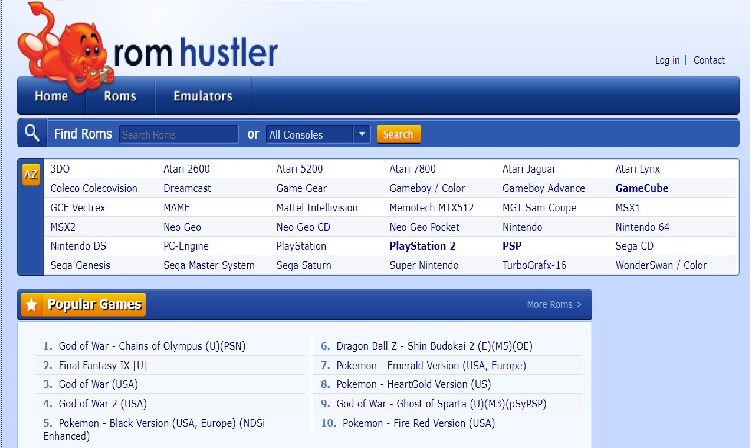750x448 pixels.
Task: View WonderSwan / Color roms
Action: (661, 265)
